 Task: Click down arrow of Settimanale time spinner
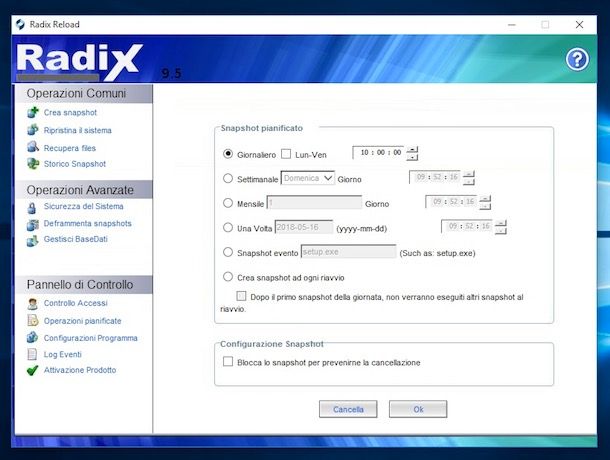point(469,182)
